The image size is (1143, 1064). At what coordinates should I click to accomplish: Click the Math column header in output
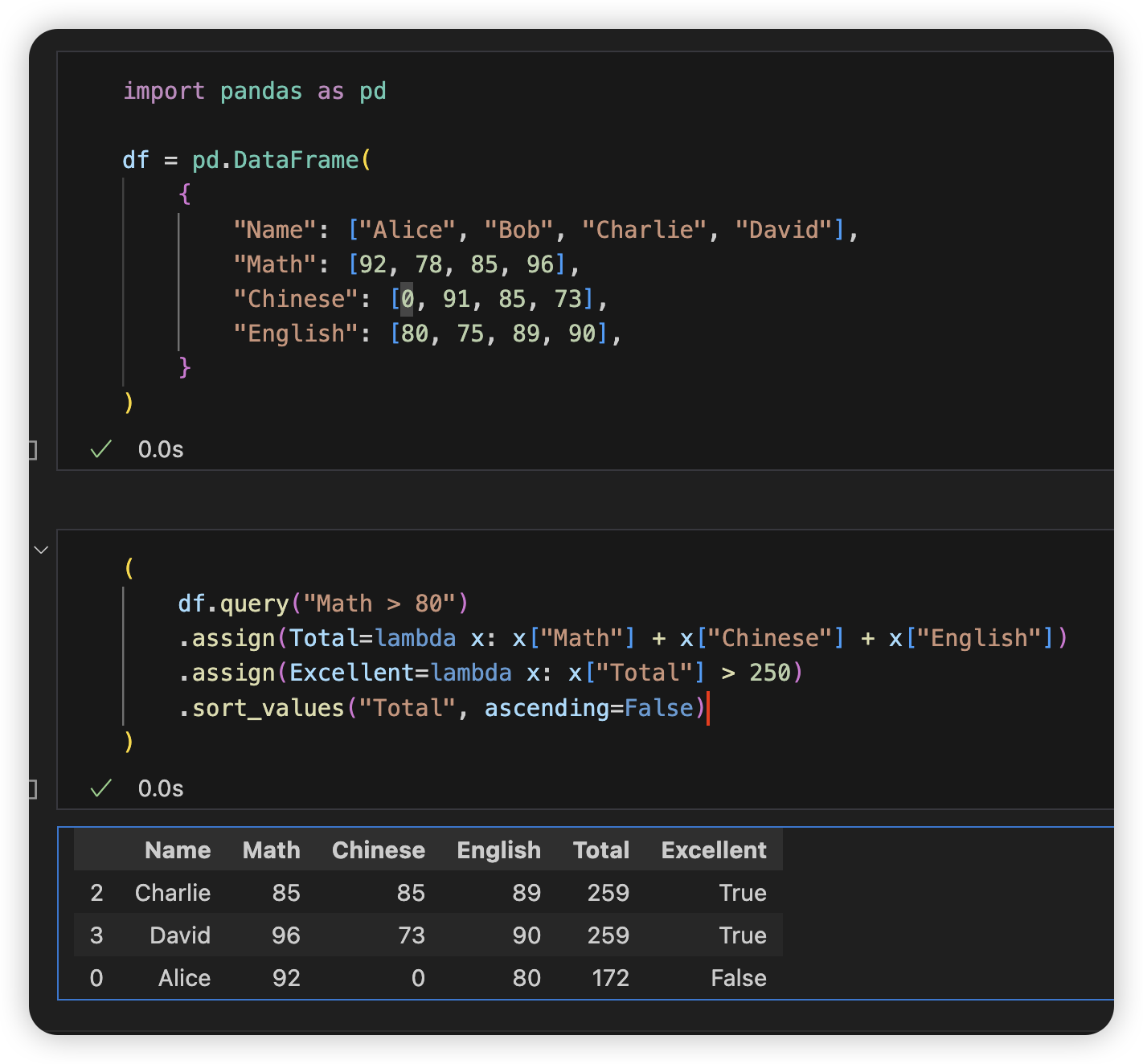[x=272, y=850]
